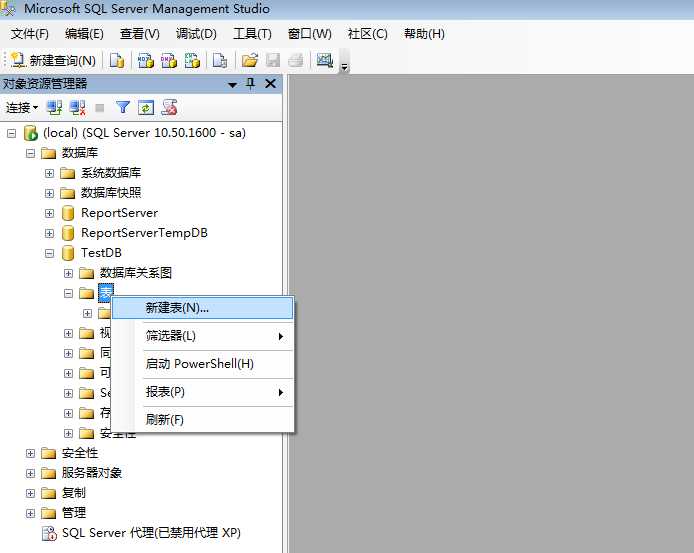Open the 报表(P) submenu
Screen dimensions: 694x553
203,392
